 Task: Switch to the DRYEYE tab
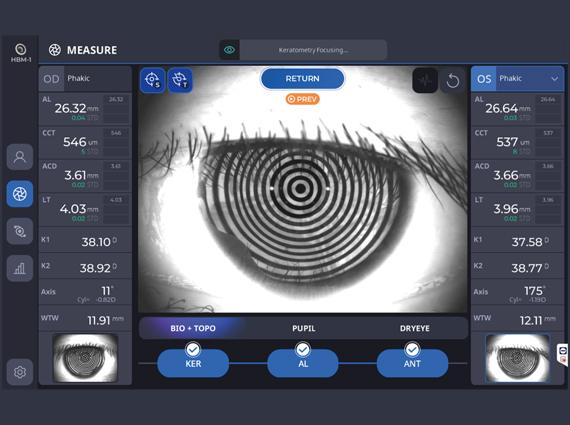415,328
